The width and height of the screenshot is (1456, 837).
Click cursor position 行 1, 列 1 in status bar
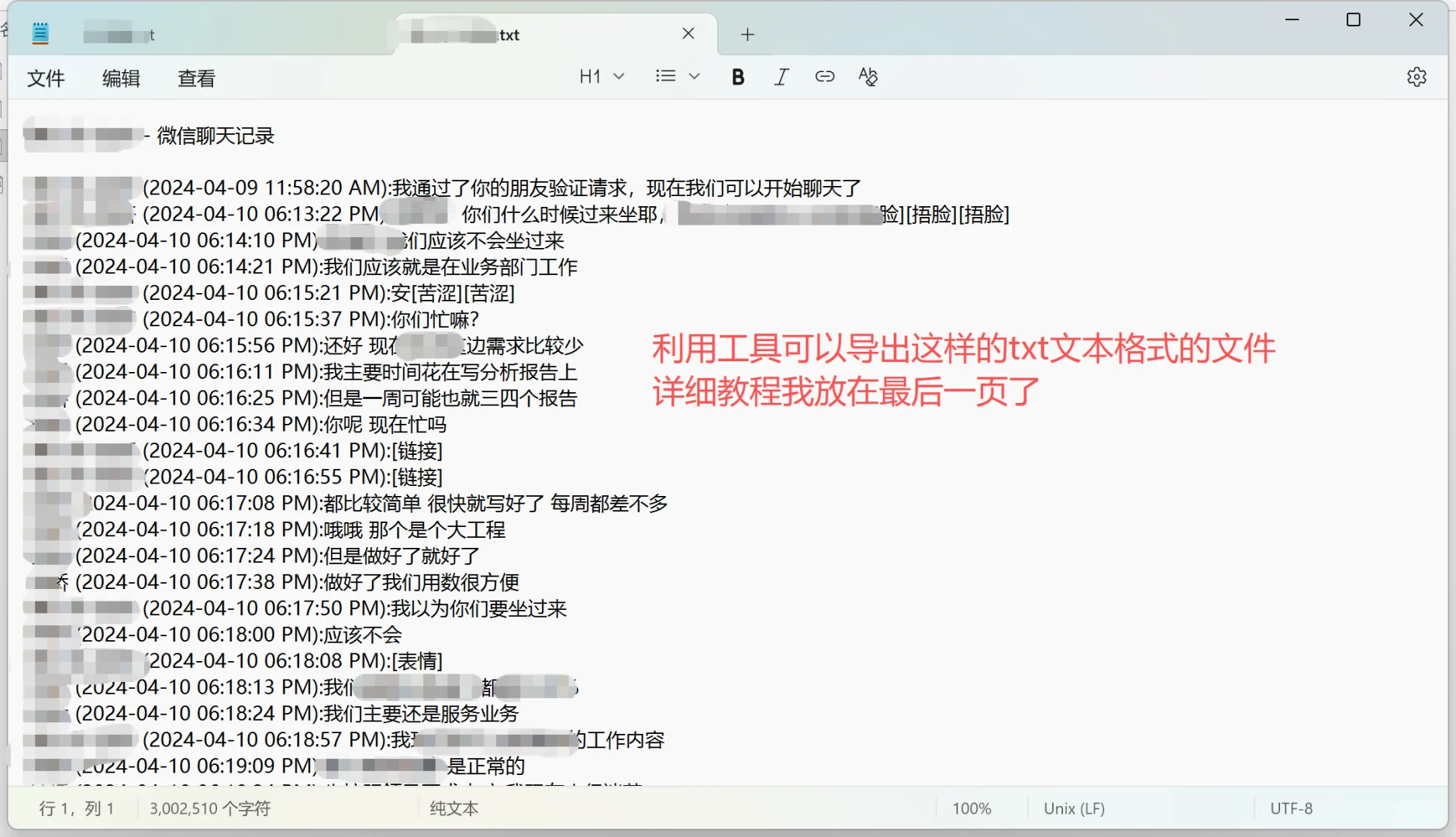pos(77,808)
